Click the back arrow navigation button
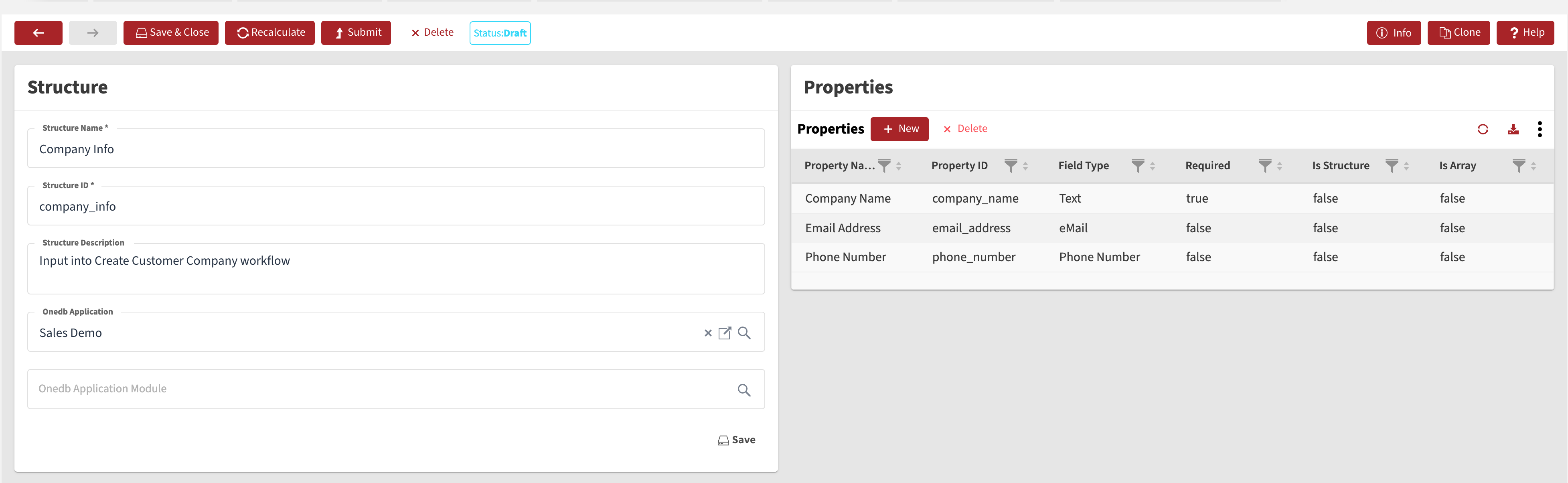This screenshot has width=1568, height=483. click(x=38, y=33)
